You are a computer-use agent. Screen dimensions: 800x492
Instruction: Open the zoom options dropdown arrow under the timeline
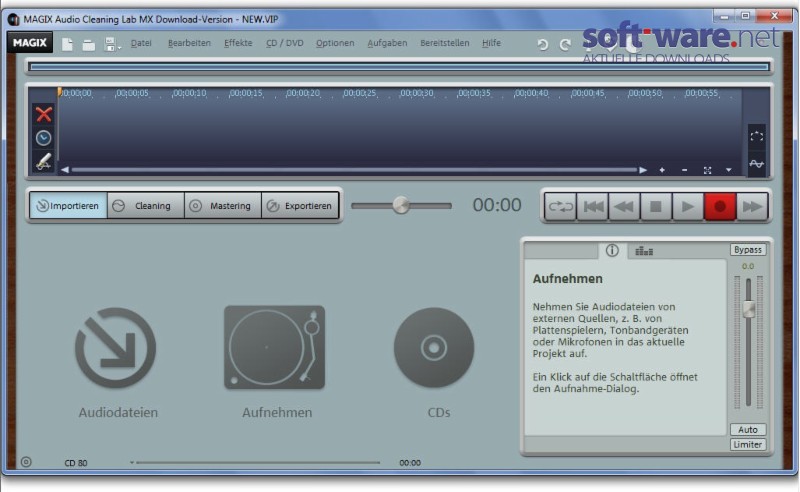tap(729, 170)
